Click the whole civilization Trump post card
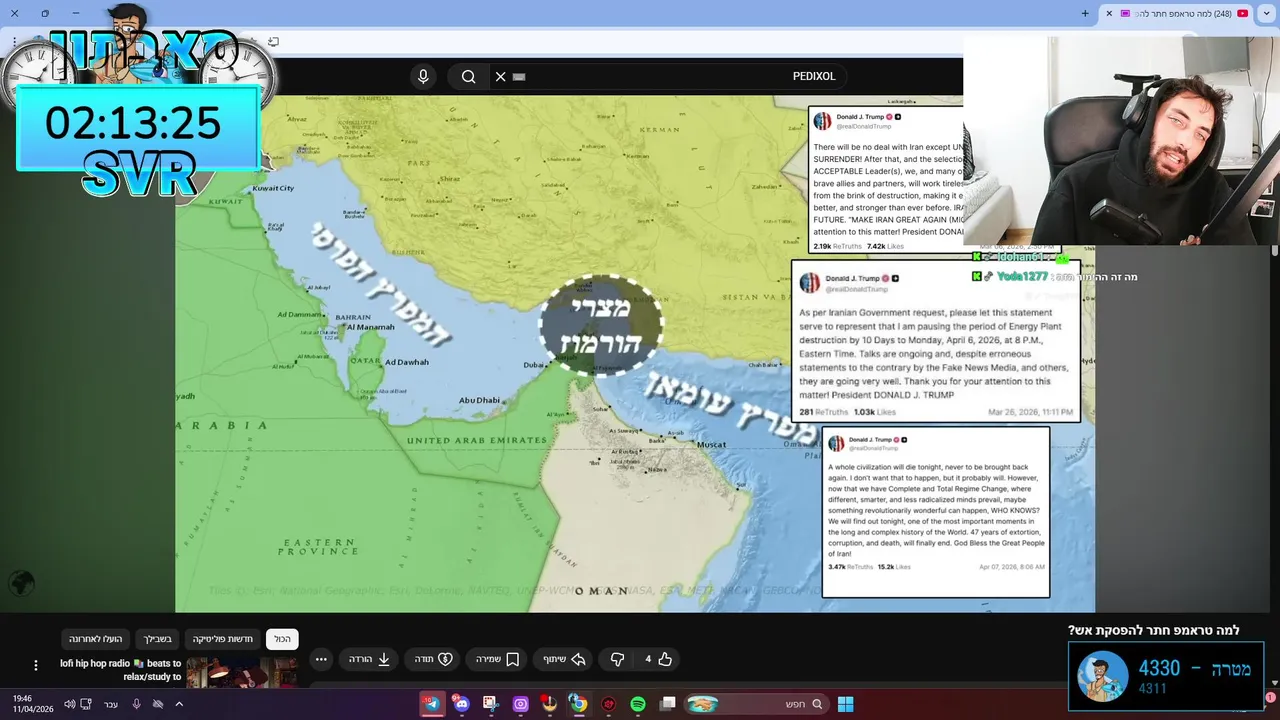The image size is (1280, 720). tap(936, 512)
